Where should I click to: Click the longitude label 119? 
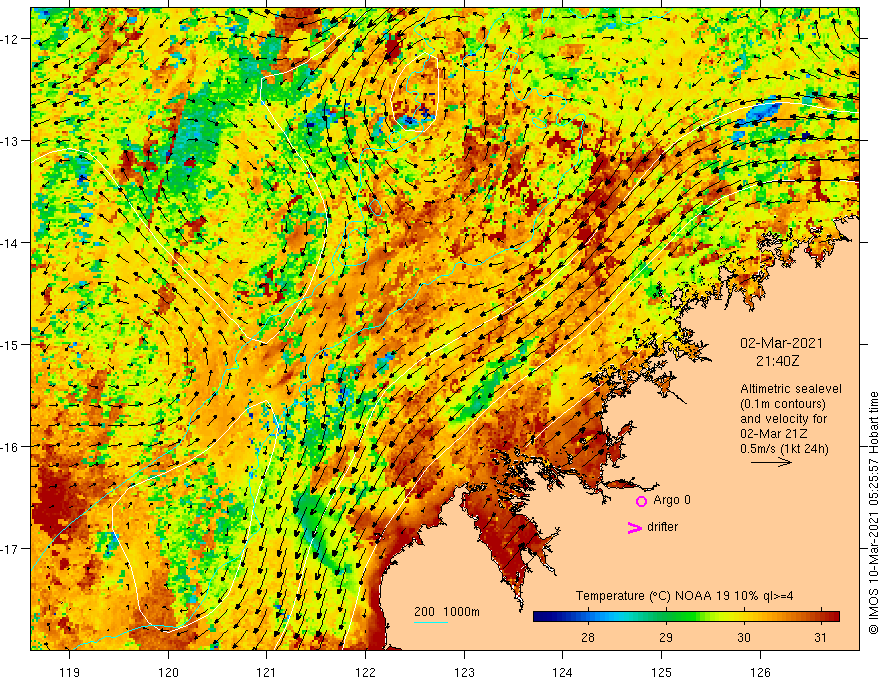(70, 672)
